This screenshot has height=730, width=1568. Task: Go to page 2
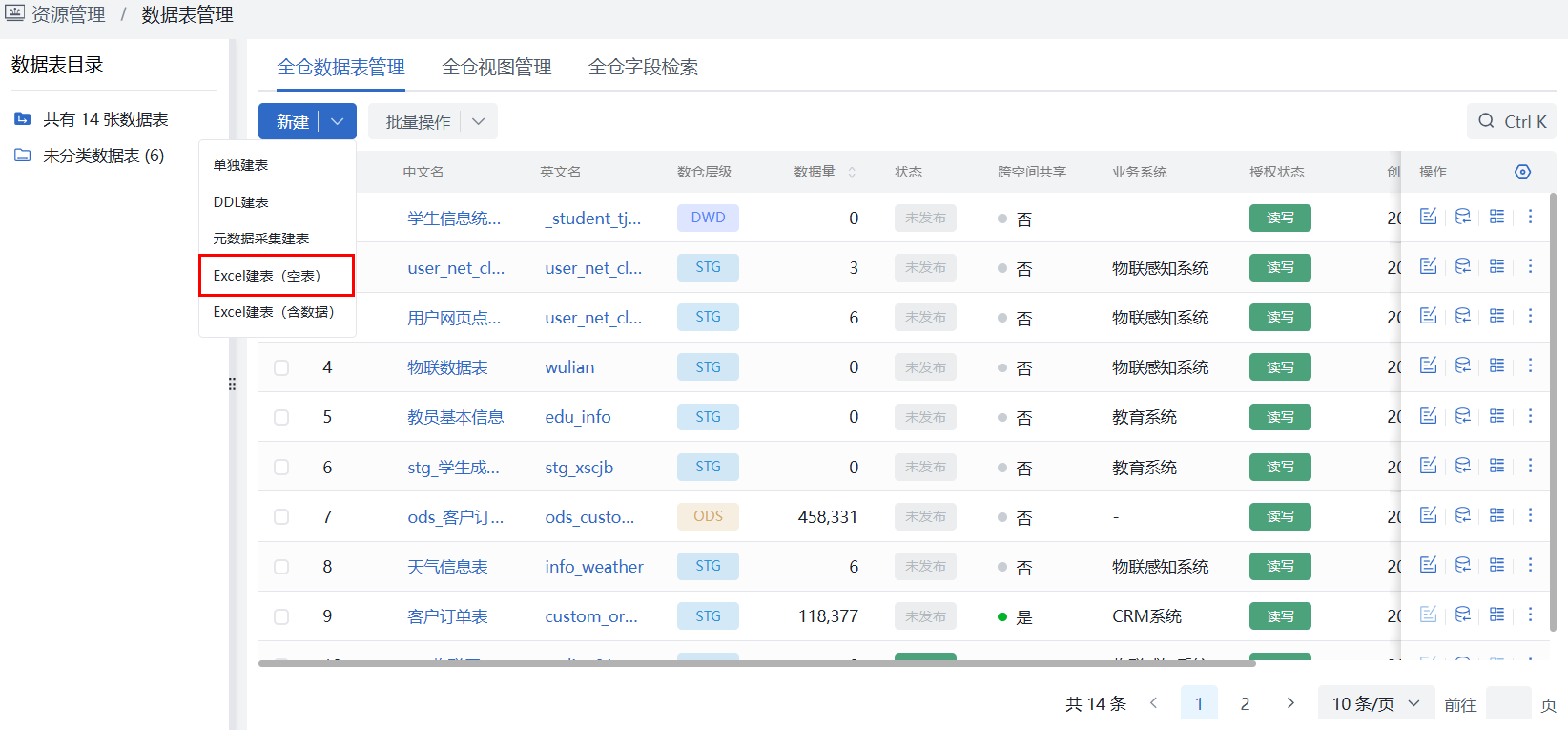tap(1245, 703)
